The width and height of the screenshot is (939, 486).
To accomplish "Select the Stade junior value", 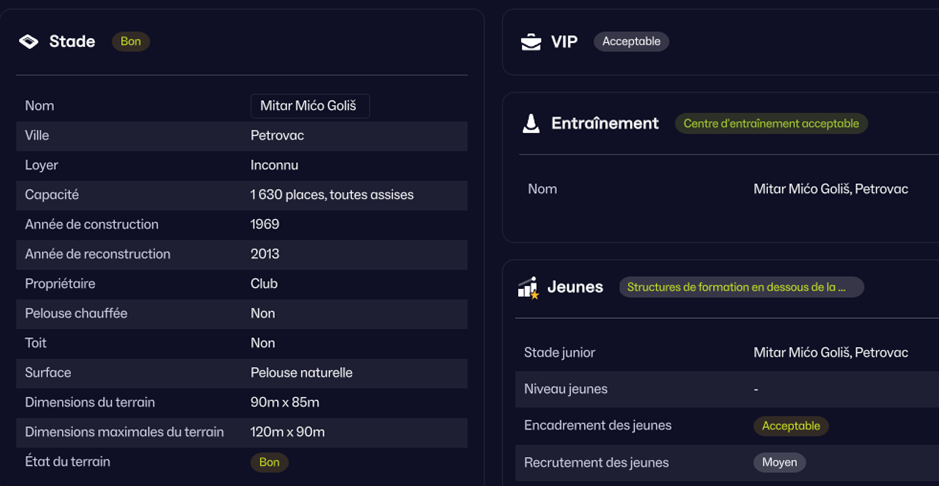I will 830,353.
